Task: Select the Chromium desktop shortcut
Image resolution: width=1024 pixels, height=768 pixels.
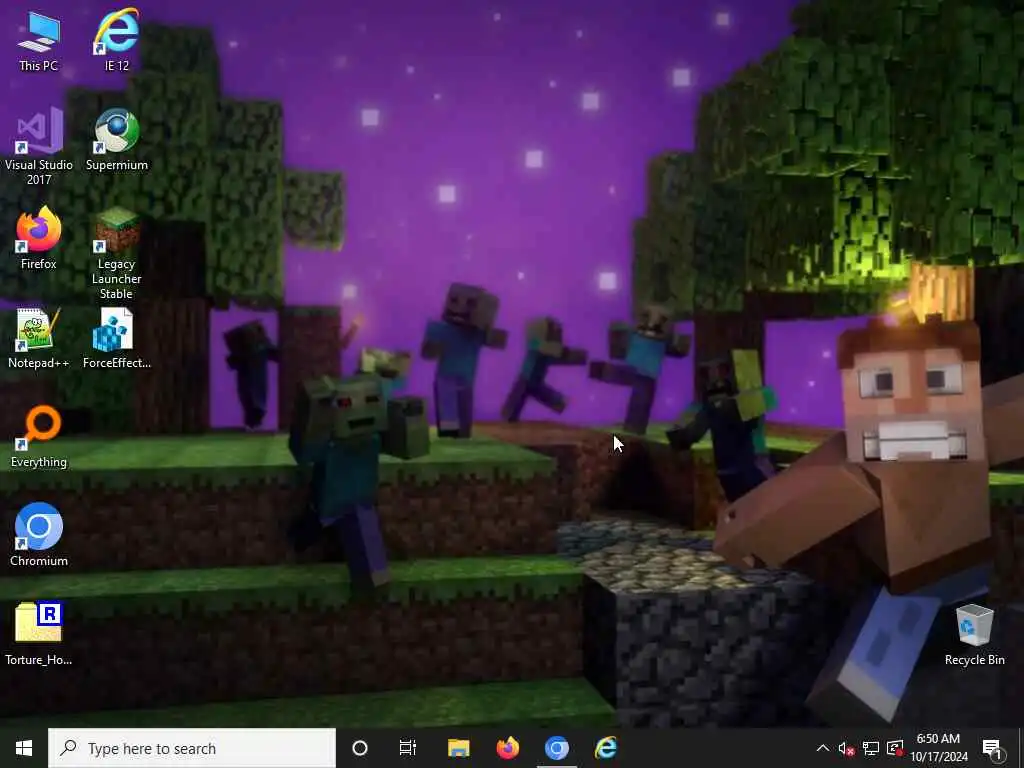Action: pos(39,535)
